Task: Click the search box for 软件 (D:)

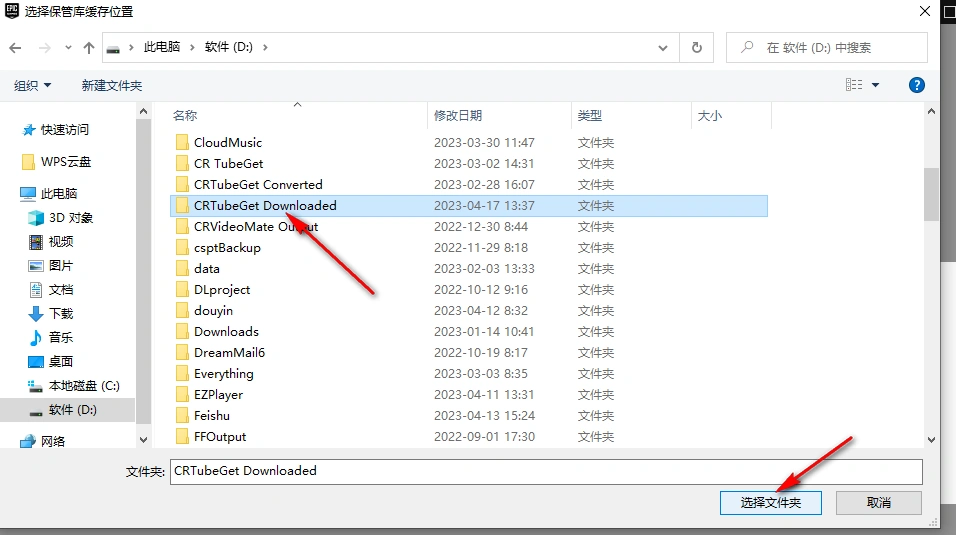Action: (827, 48)
